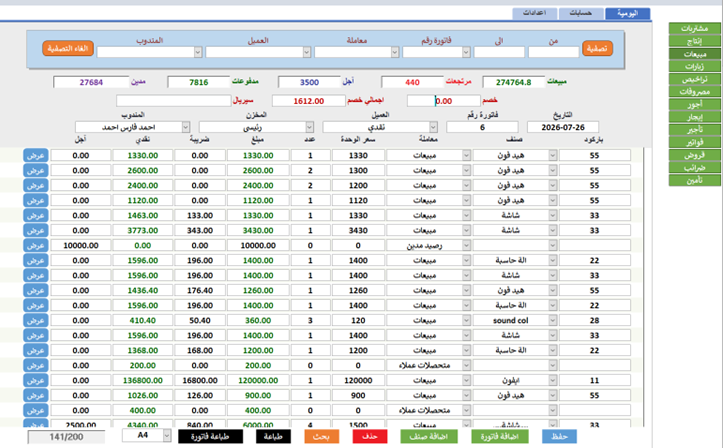Viewport: 723px width, 448px height.
Task: Click the مدين value 27684
Action: pyautogui.click(x=91, y=83)
